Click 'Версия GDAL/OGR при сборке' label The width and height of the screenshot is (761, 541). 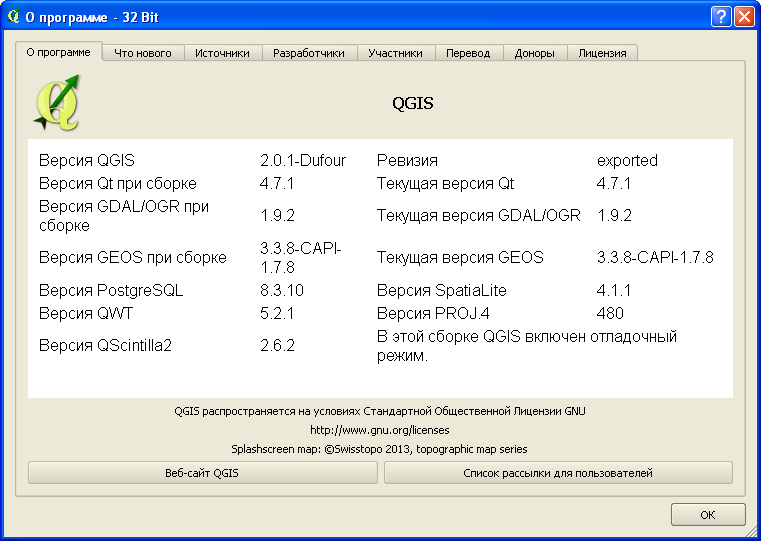pos(124,215)
